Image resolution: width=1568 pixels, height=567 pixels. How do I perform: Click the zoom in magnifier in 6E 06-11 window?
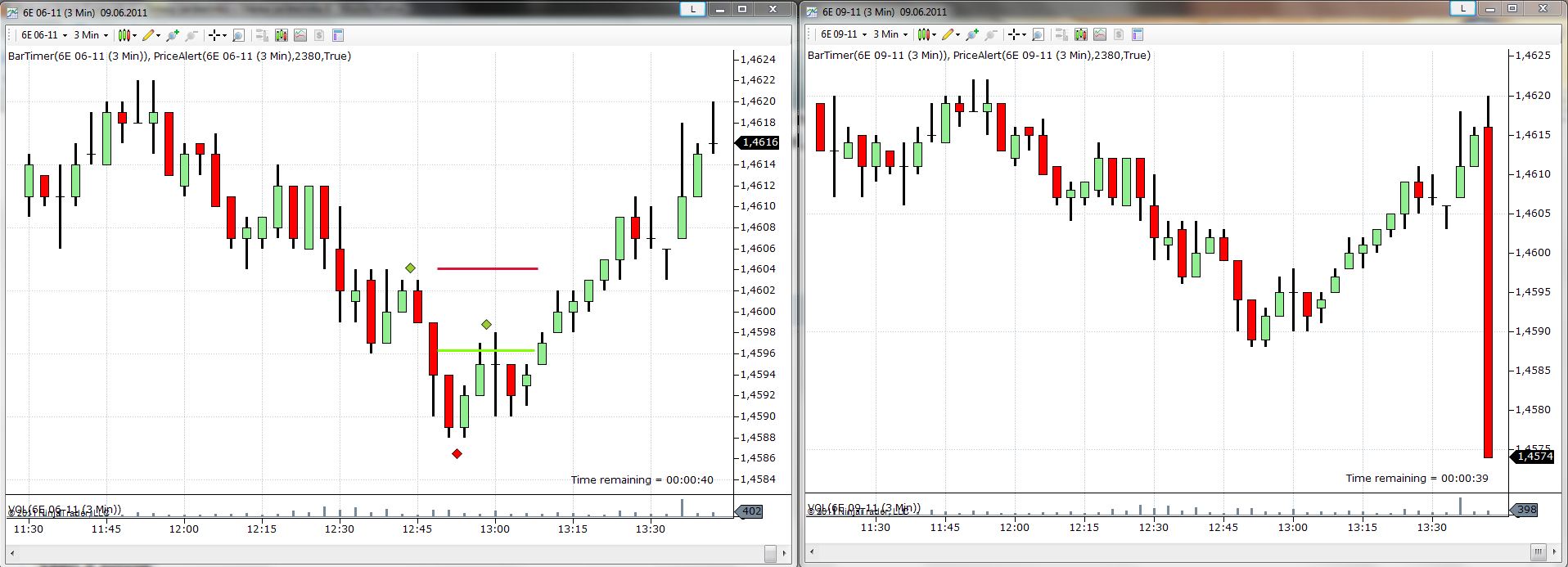pyautogui.click(x=172, y=35)
